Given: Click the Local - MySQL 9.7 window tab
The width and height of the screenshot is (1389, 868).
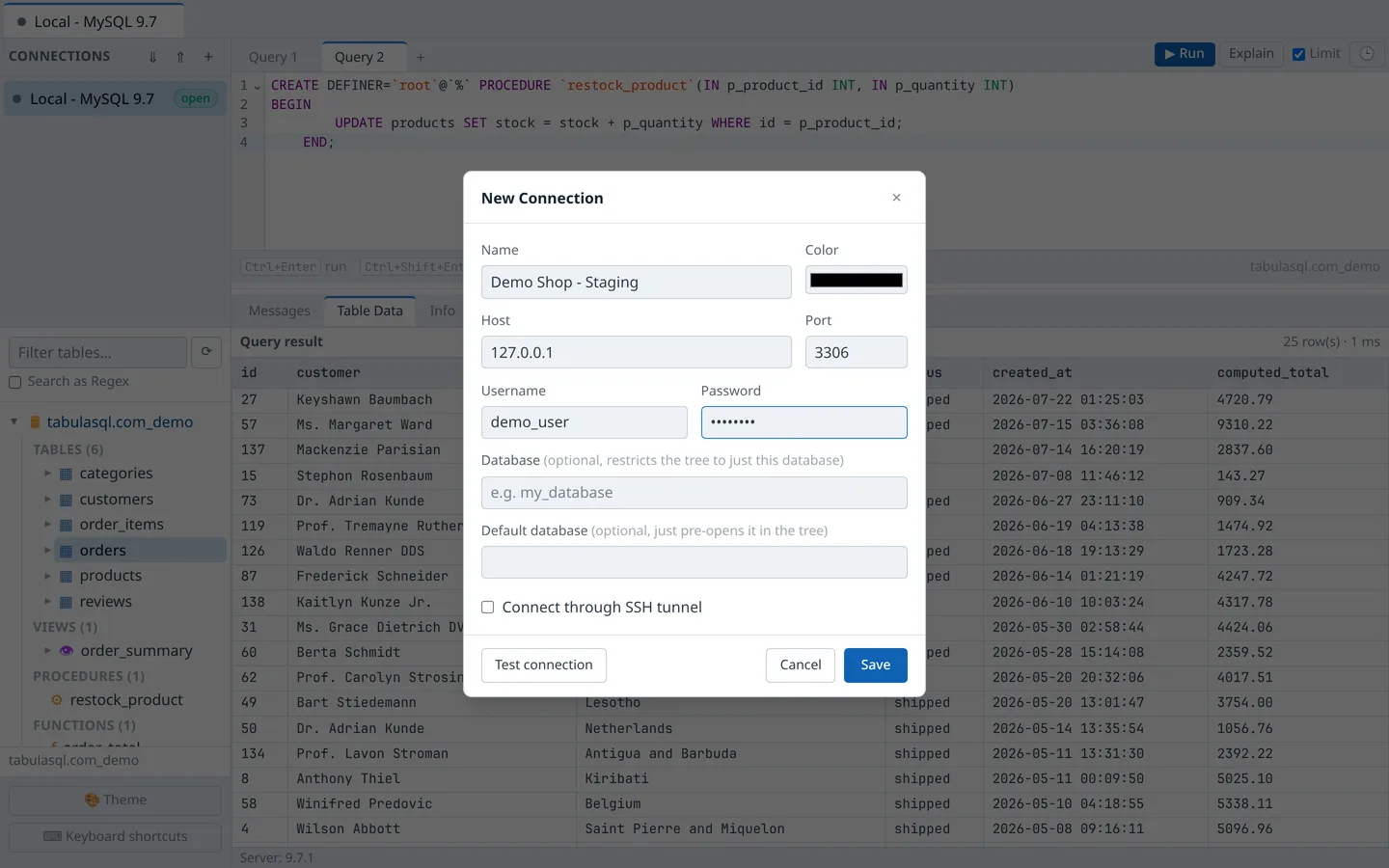Looking at the screenshot, I should click(92, 21).
